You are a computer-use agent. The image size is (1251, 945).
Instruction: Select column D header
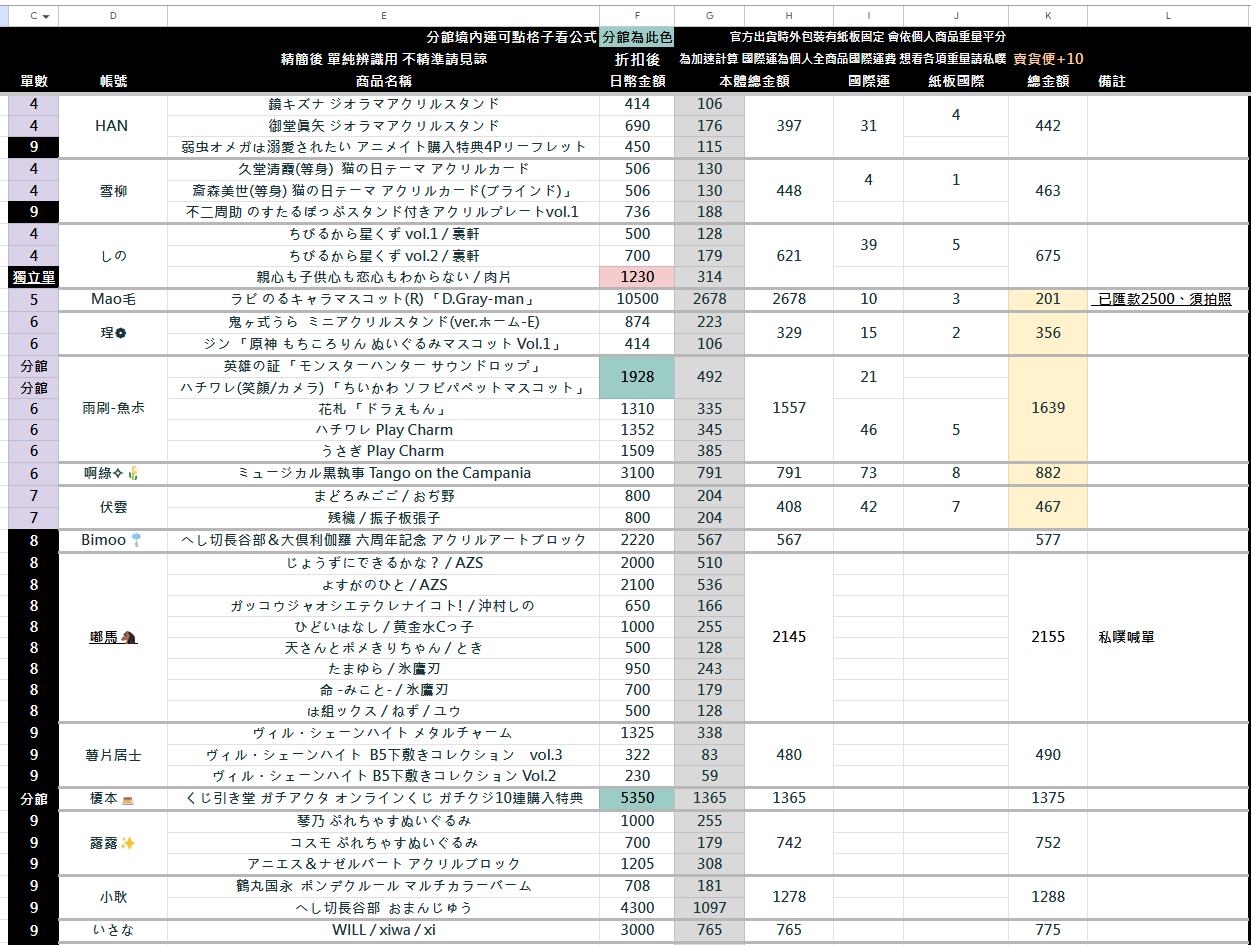113,16
